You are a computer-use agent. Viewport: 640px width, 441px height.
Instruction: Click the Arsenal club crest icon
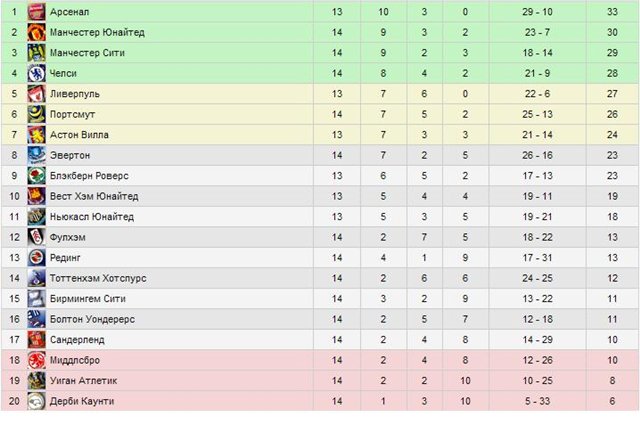pyautogui.click(x=36, y=12)
